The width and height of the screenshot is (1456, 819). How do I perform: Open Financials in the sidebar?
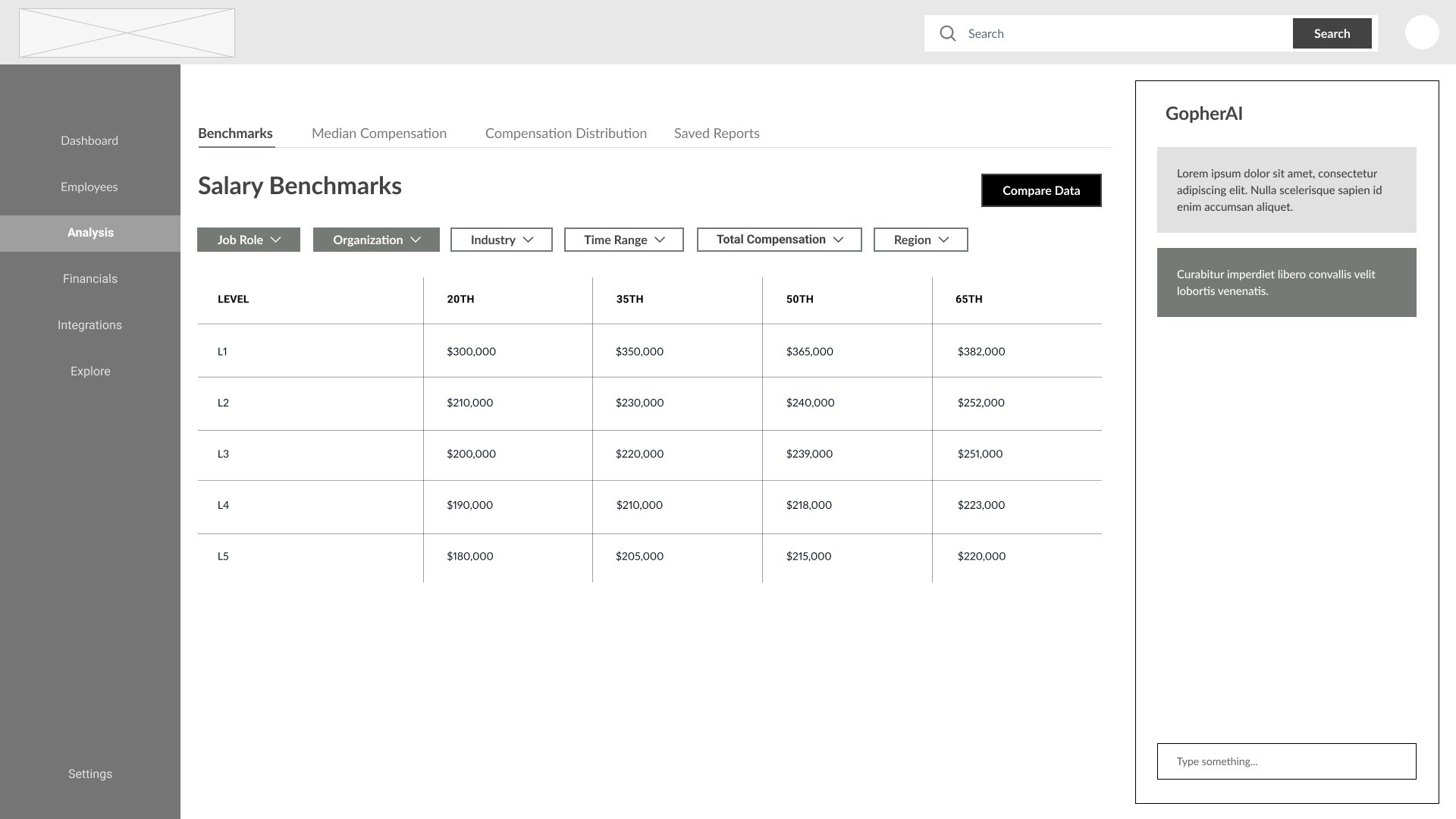pyautogui.click(x=90, y=278)
